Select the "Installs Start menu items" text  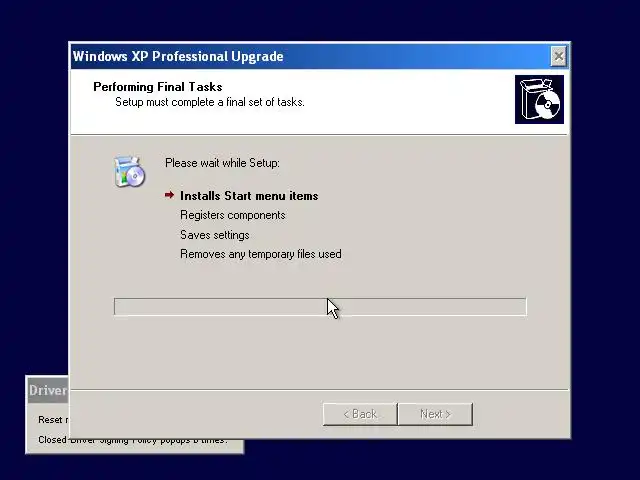click(249, 196)
